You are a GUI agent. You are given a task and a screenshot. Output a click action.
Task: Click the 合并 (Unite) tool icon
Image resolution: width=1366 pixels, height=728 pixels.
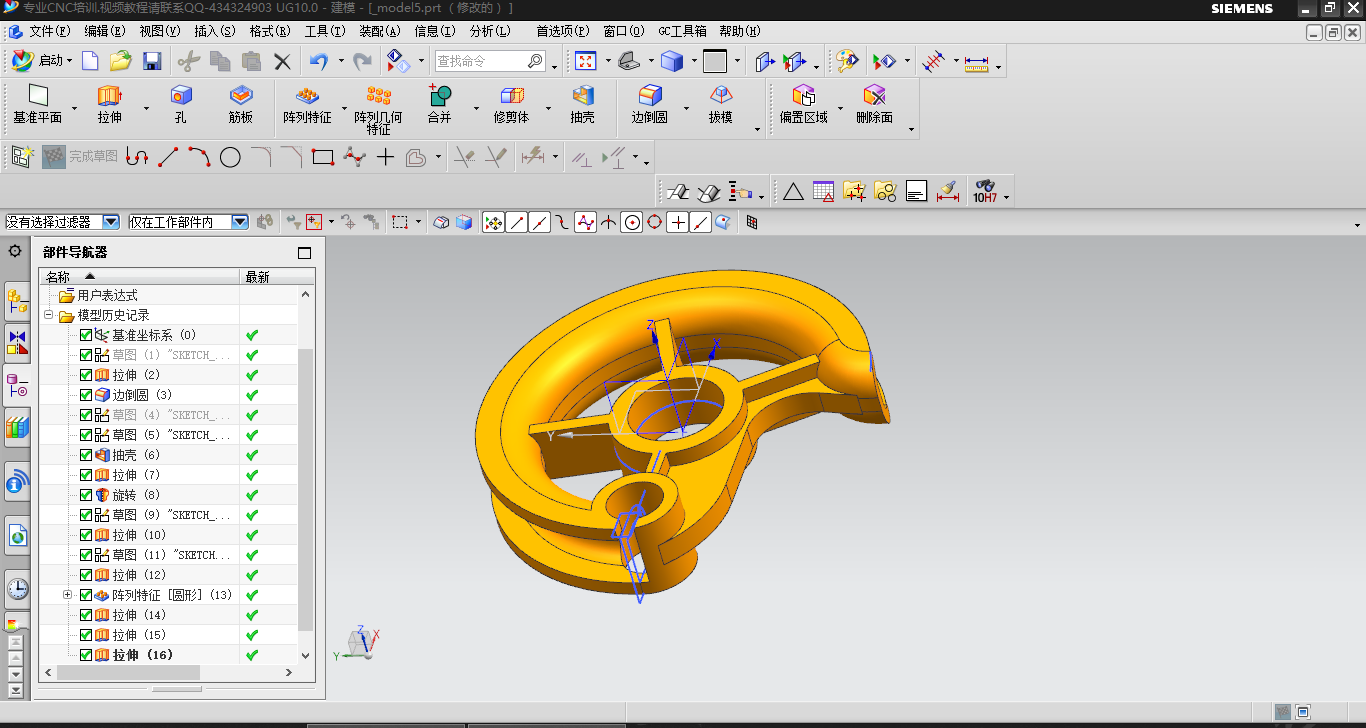pos(439,97)
